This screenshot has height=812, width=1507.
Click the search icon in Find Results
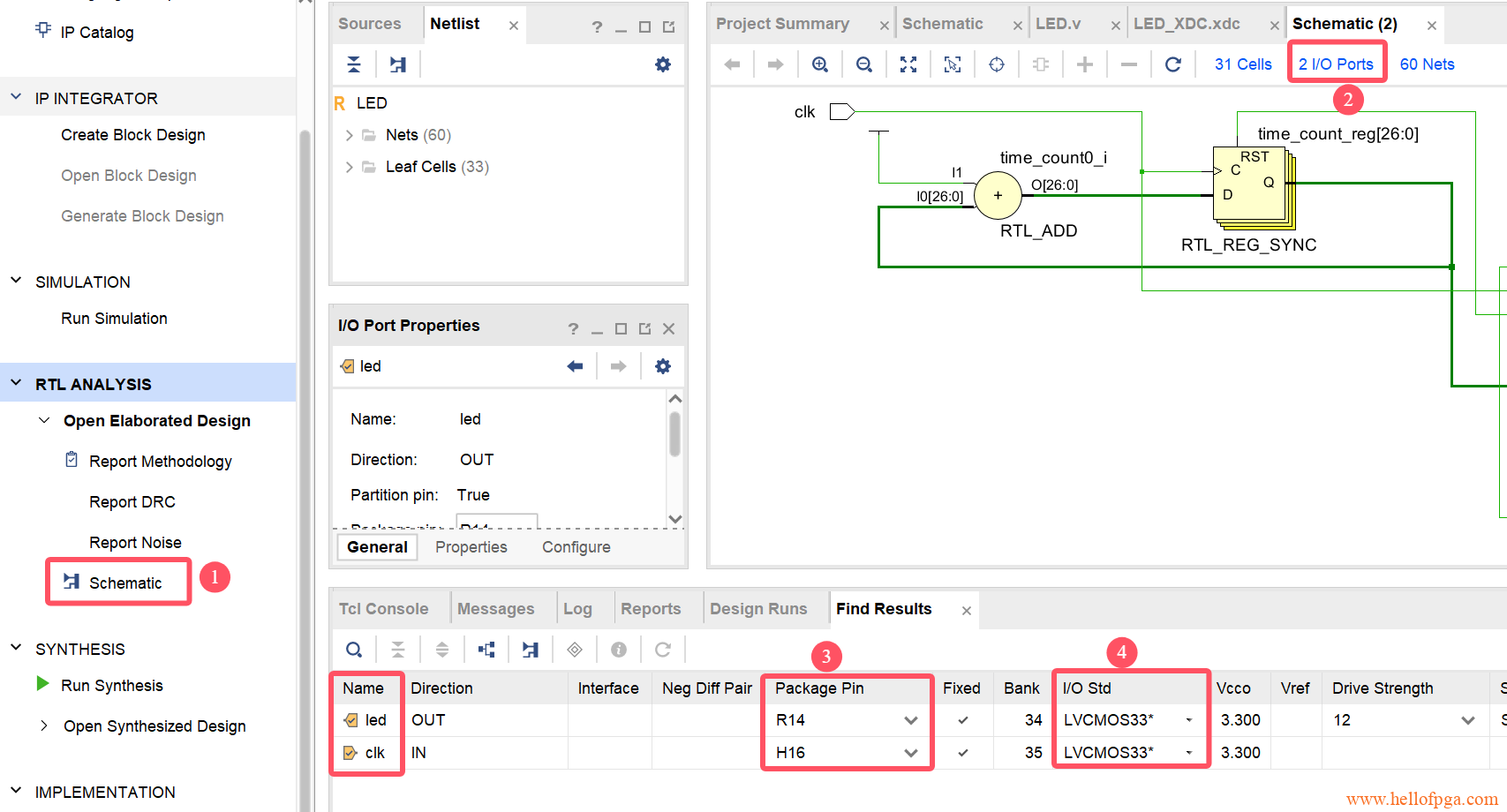pyautogui.click(x=354, y=650)
